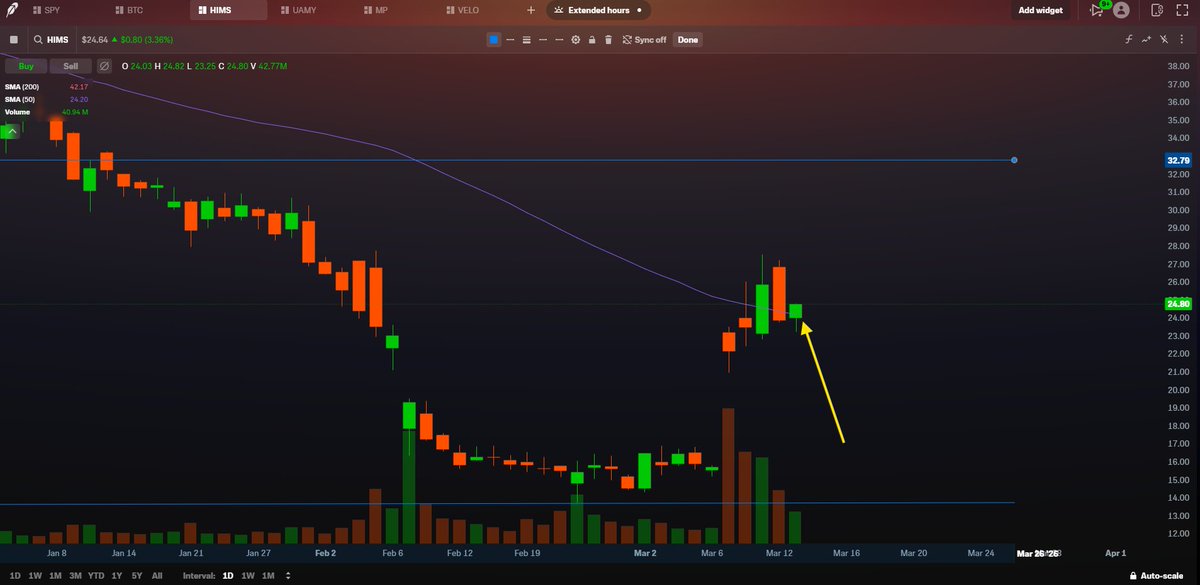Set range to 1D

(13, 576)
